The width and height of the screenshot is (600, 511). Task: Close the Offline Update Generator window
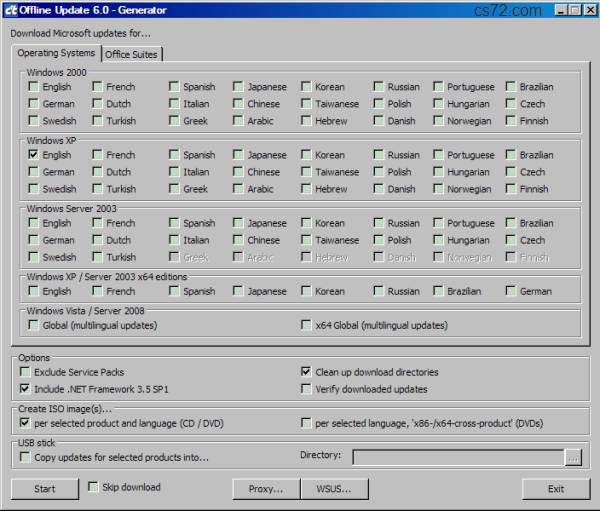590,10
